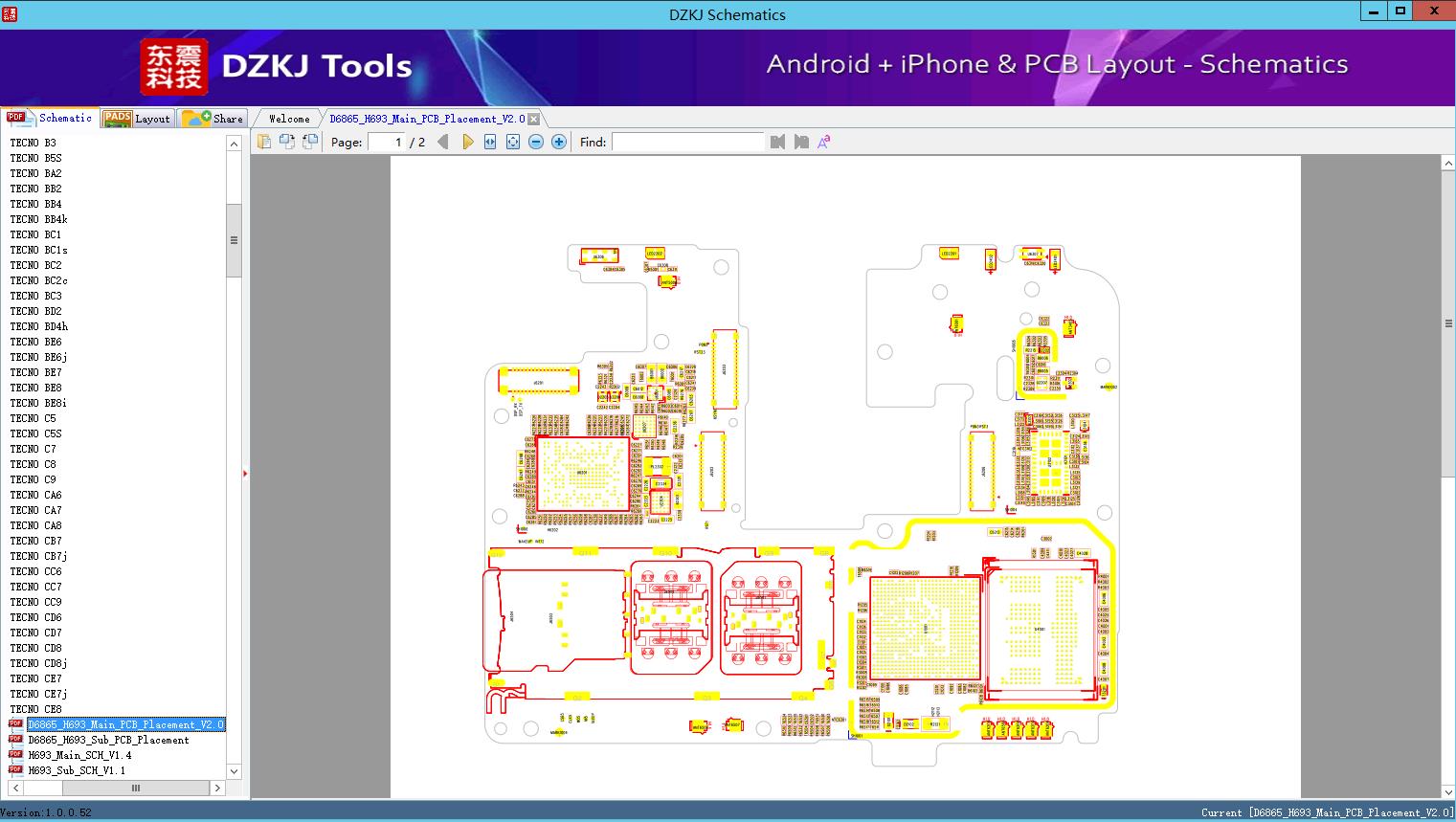
Task: Go to next page with the yellow arrow
Action: click(467, 141)
